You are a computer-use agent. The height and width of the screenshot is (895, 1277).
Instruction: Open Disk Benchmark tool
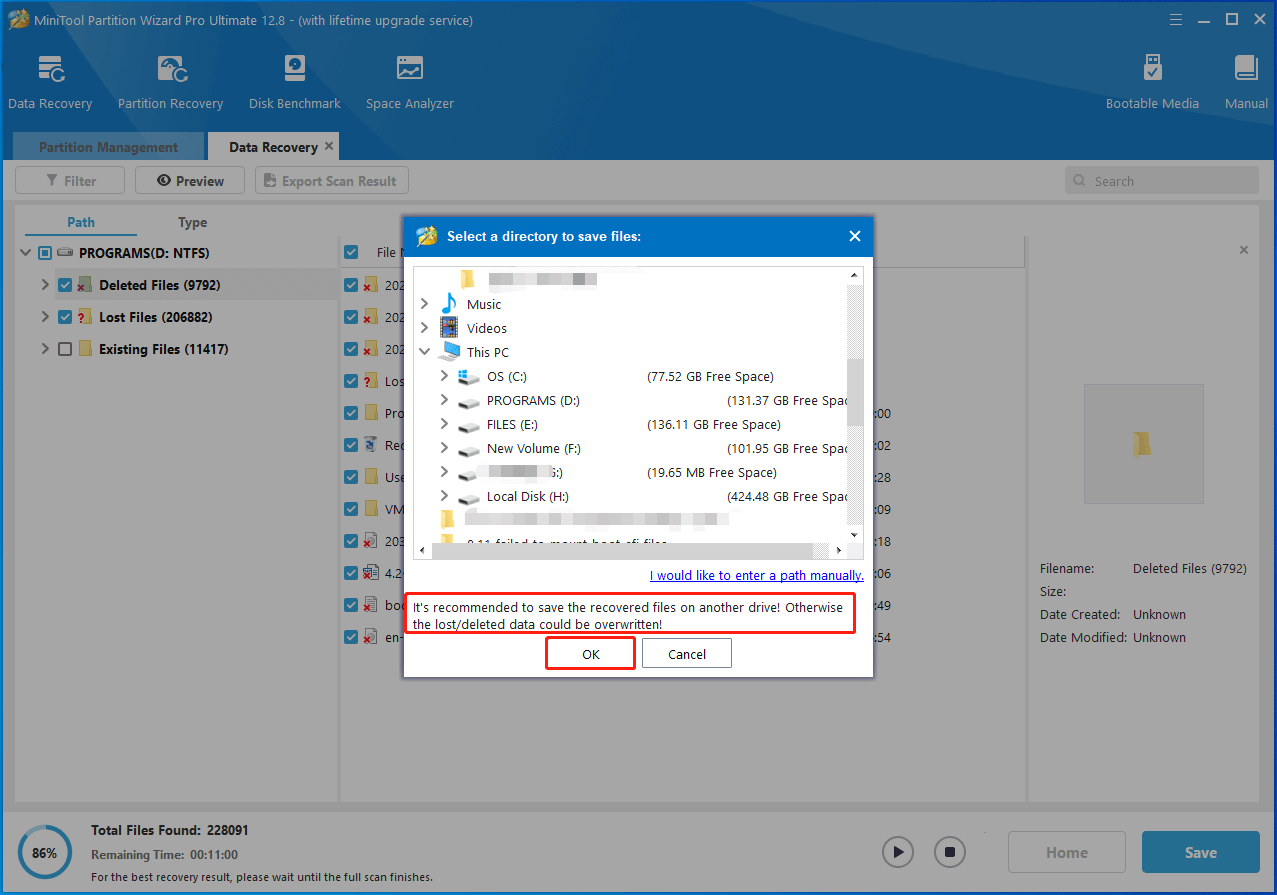(295, 82)
